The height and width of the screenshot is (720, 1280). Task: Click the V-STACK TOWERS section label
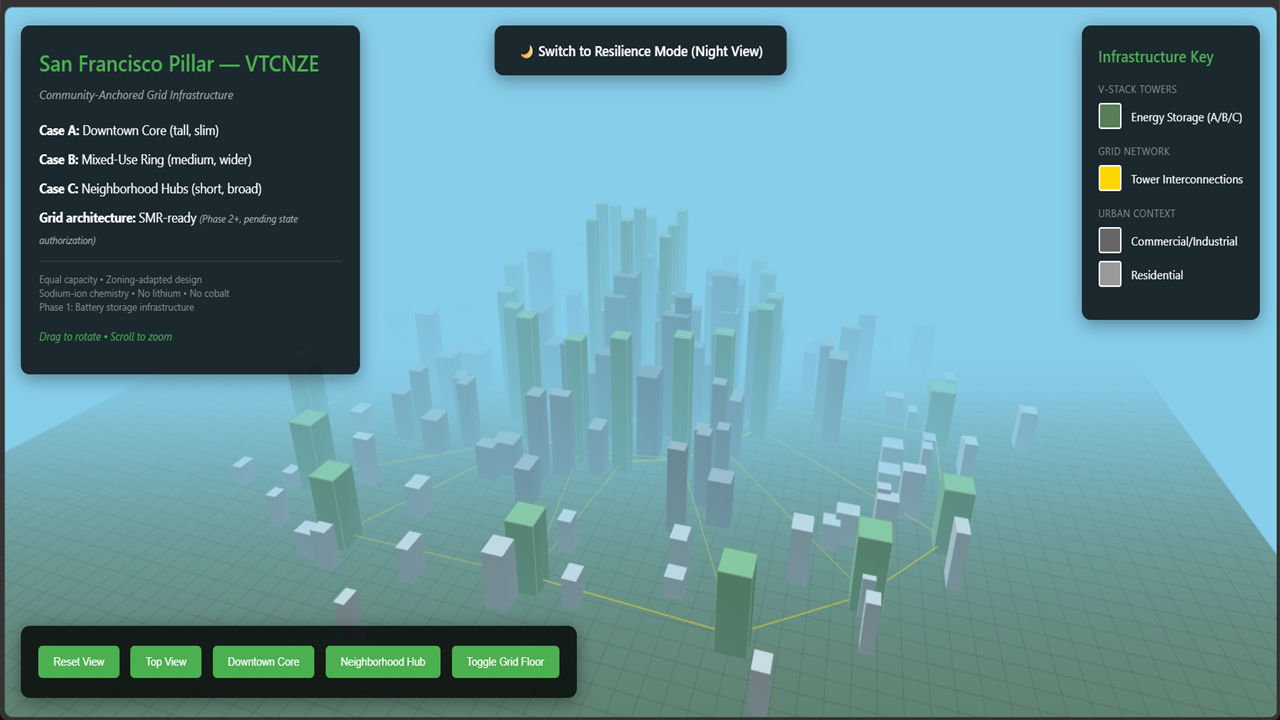point(1137,89)
